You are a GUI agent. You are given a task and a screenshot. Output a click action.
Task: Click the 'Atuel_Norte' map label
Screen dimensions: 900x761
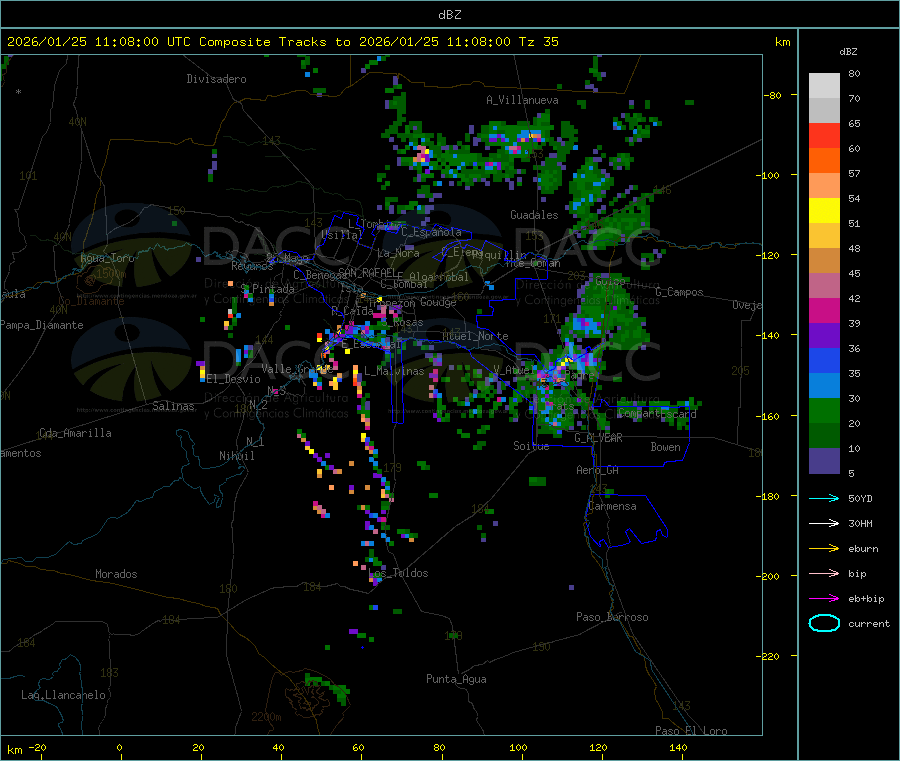click(x=475, y=336)
